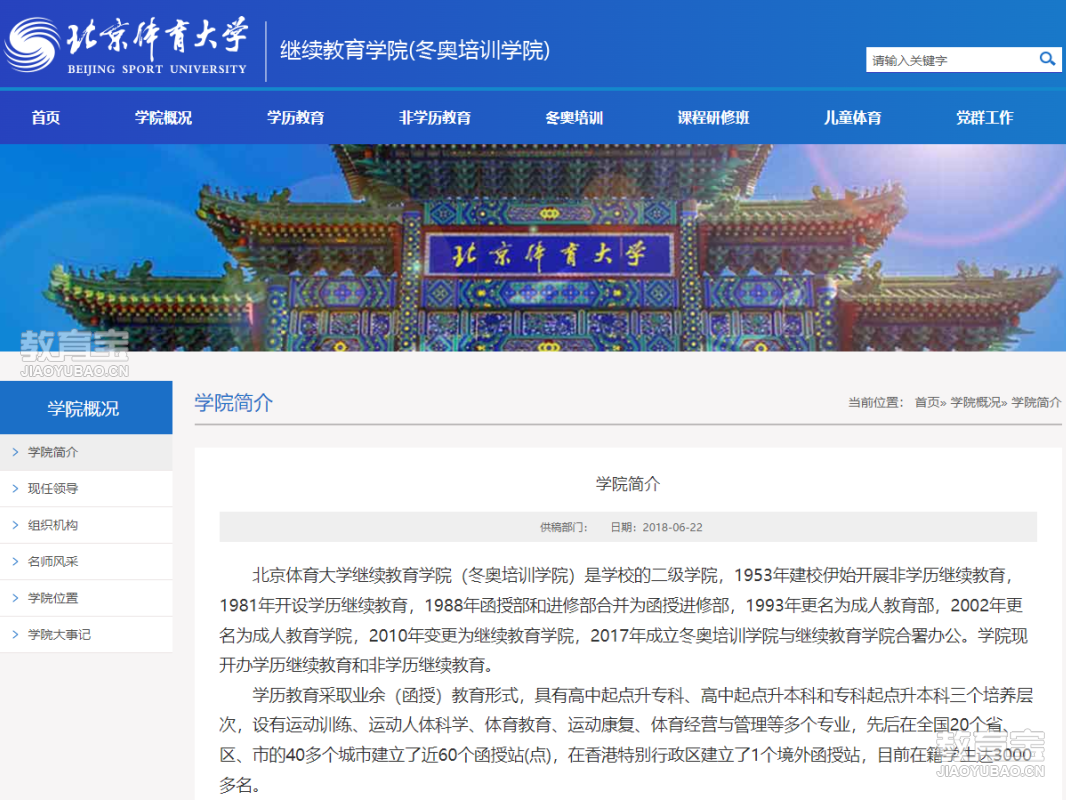Open the 首页 navigation menu item
Screen dimensions: 1066x800
[x=46, y=118]
